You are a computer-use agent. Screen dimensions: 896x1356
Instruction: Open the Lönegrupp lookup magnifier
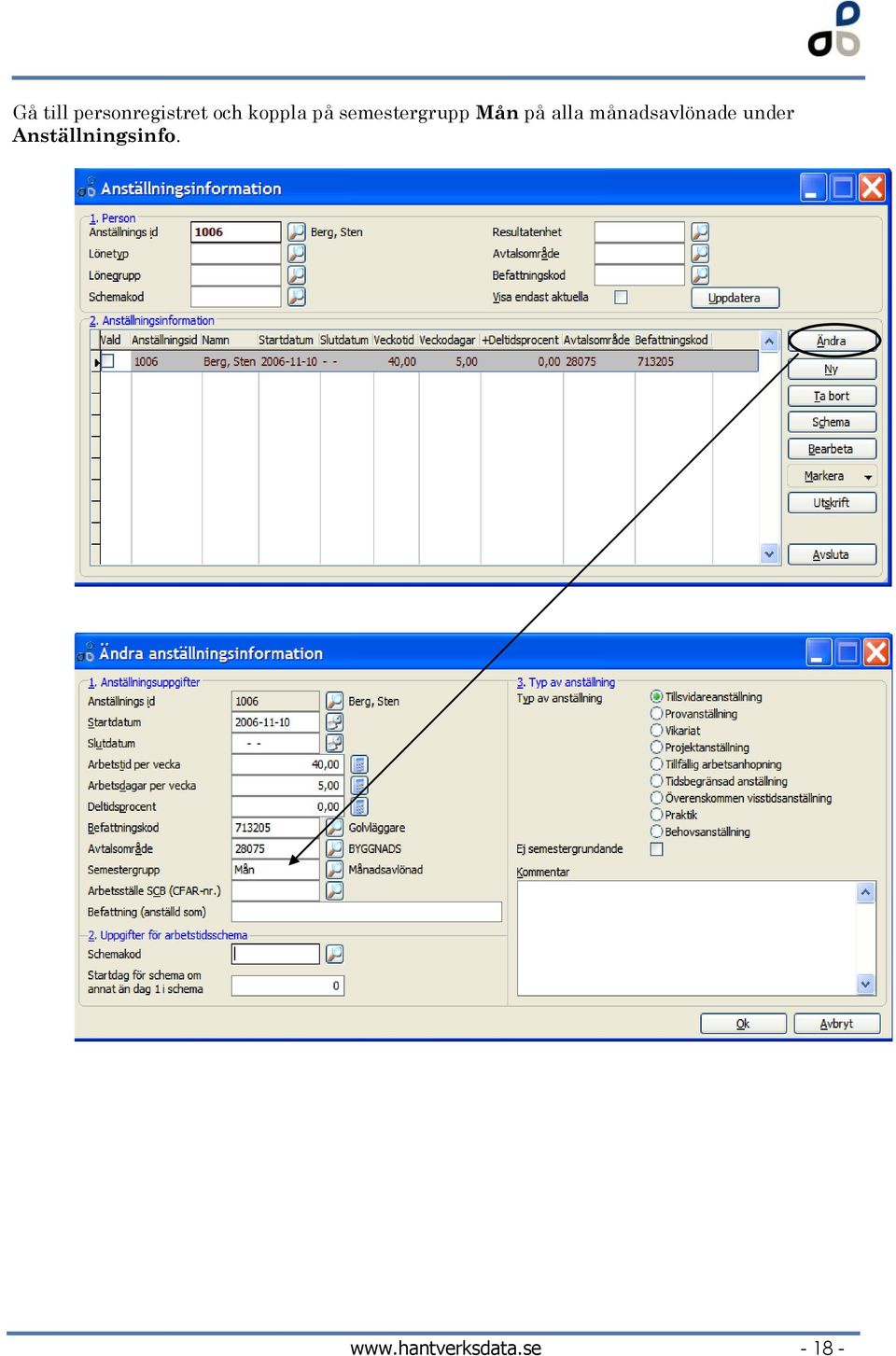pyautogui.click(x=297, y=275)
